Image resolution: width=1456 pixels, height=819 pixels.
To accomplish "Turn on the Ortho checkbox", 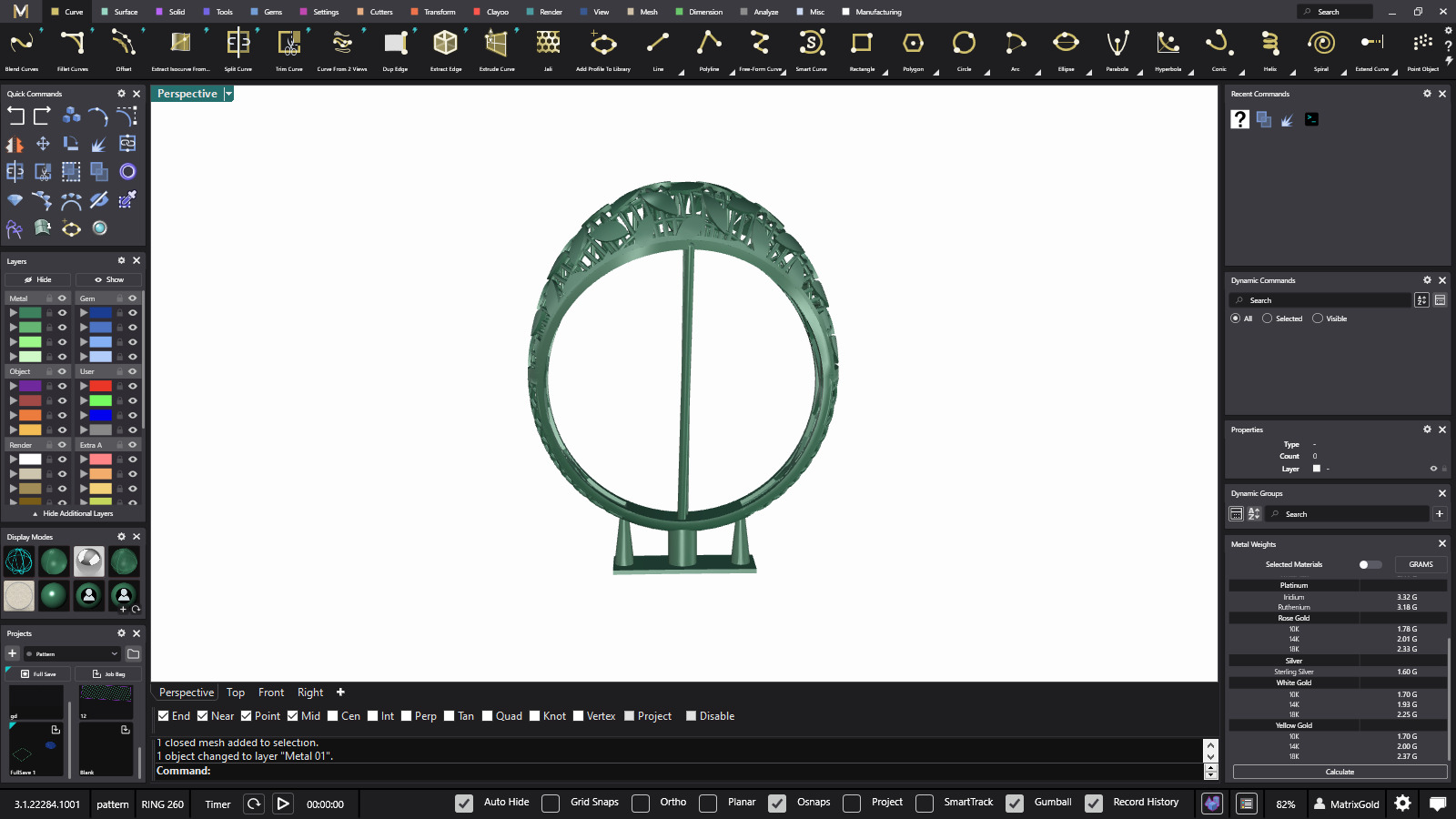I will 641,804.
